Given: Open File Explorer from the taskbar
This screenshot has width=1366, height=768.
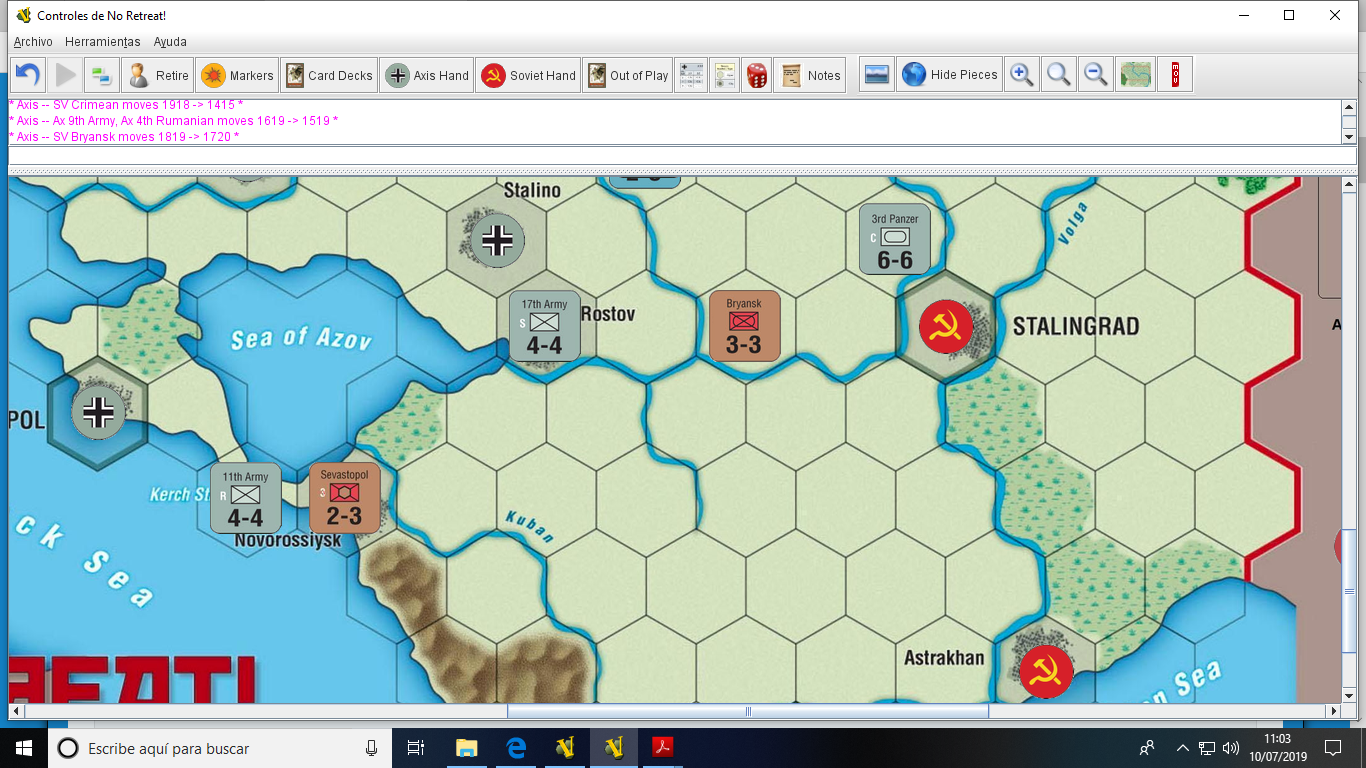Looking at the screenshot, I should (x=466, y=748).
